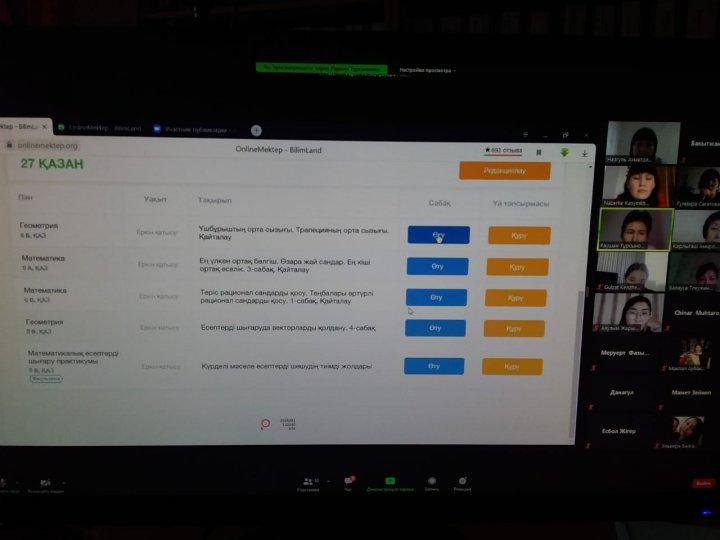This screenshot has height=540, width=720.
Task: Click the bookmark icon in browser address bar
Action: (539, 152)
